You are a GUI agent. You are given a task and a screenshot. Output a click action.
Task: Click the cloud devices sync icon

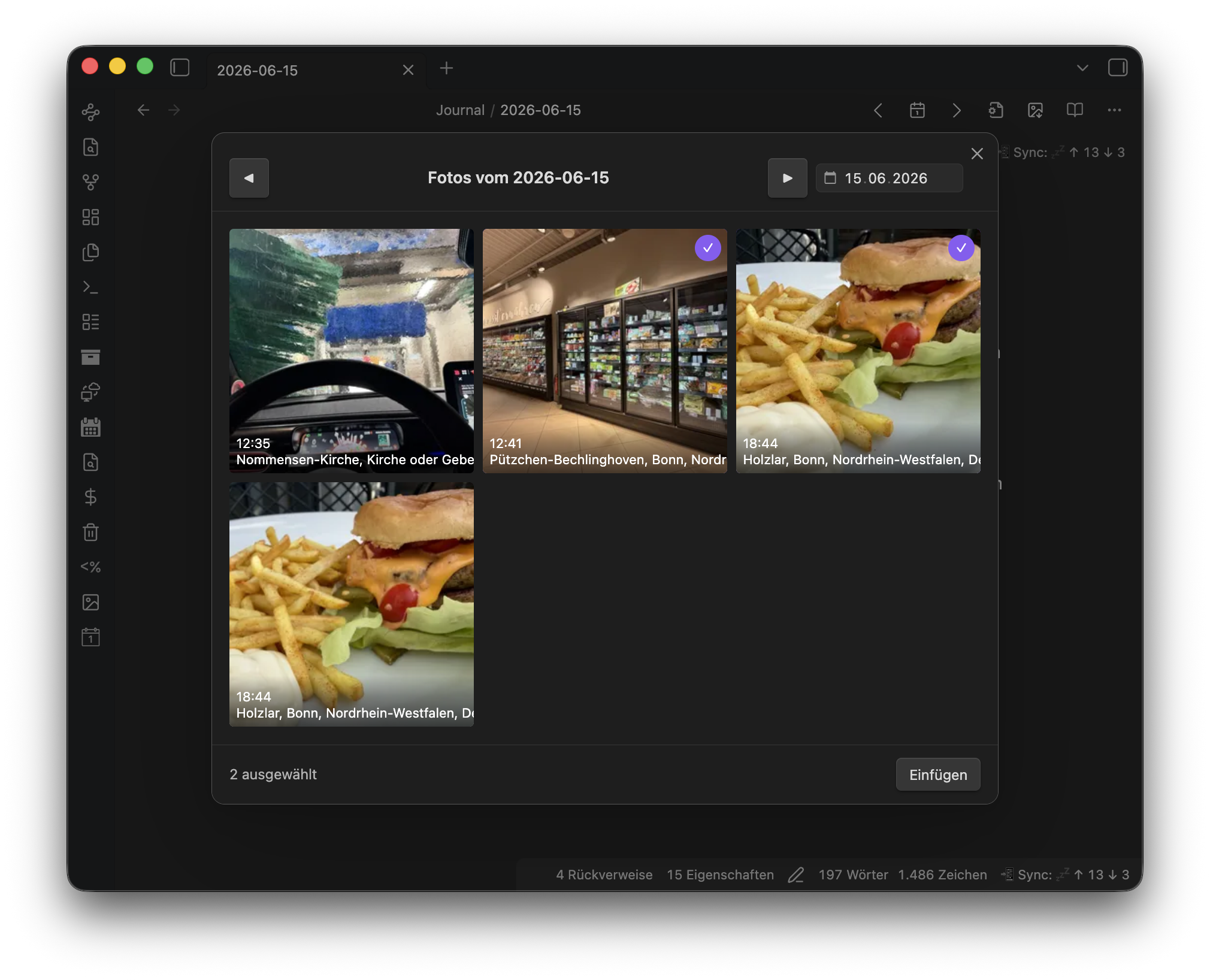[90, 392]
